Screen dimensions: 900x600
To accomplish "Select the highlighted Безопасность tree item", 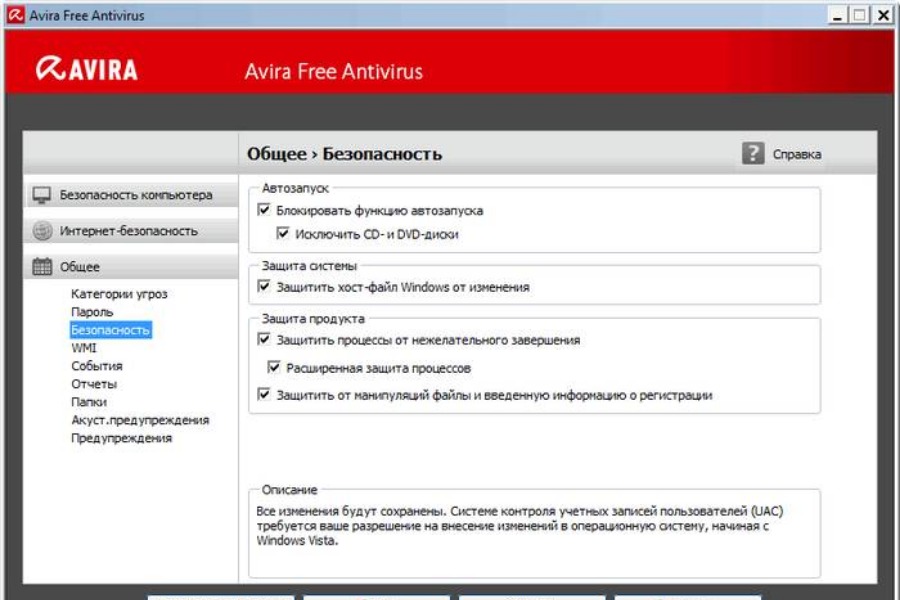I will 111,330.
